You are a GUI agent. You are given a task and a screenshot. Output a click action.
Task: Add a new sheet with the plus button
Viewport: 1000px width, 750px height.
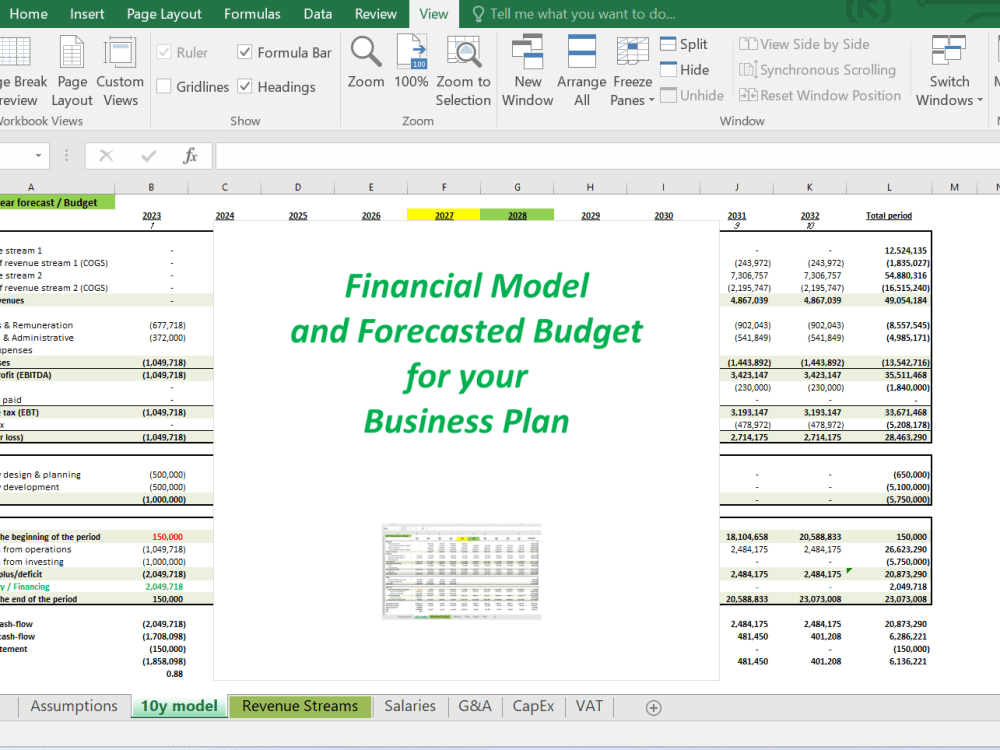(653, 707)
